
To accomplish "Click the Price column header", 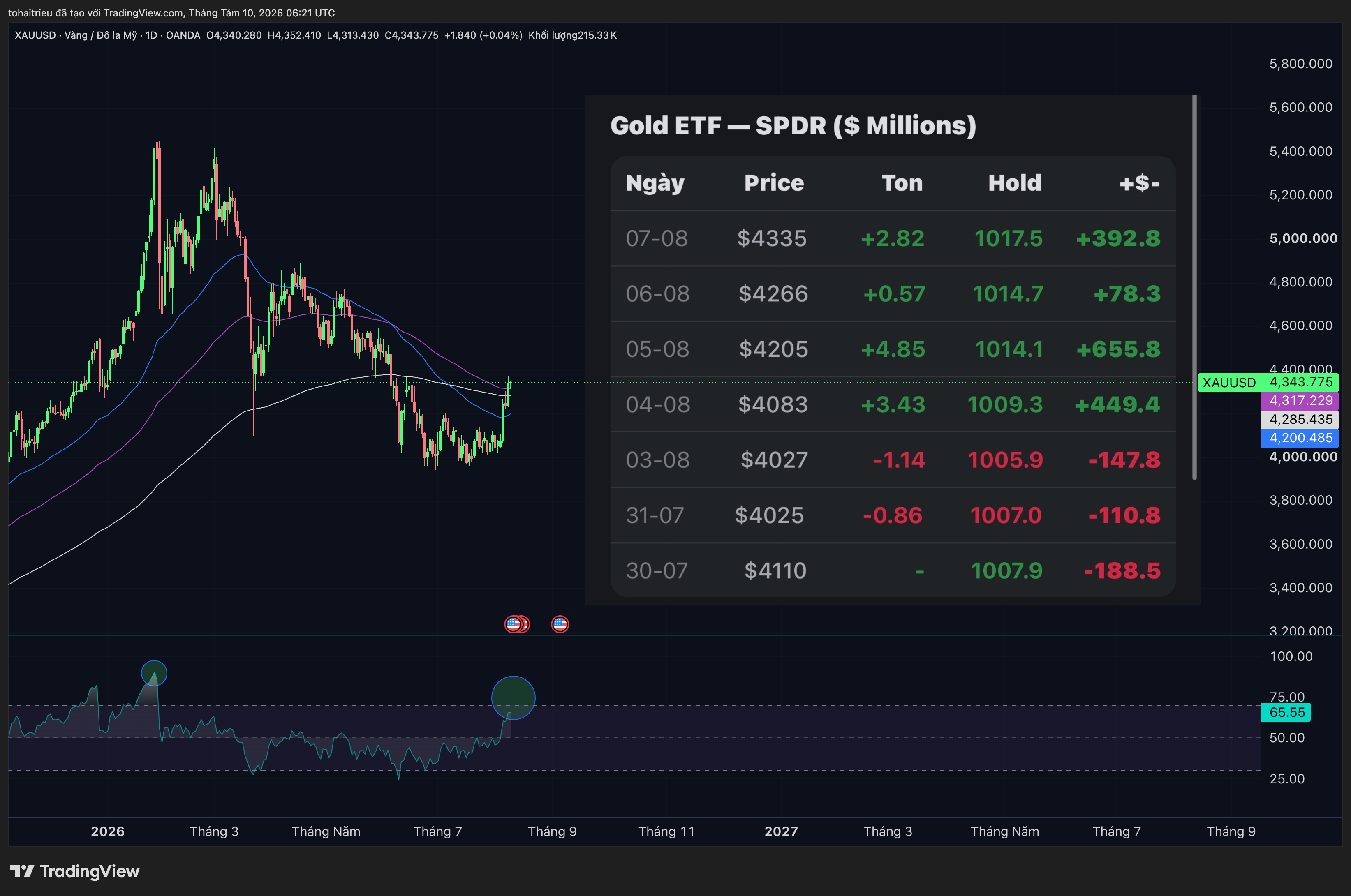I will click(774, 183).
